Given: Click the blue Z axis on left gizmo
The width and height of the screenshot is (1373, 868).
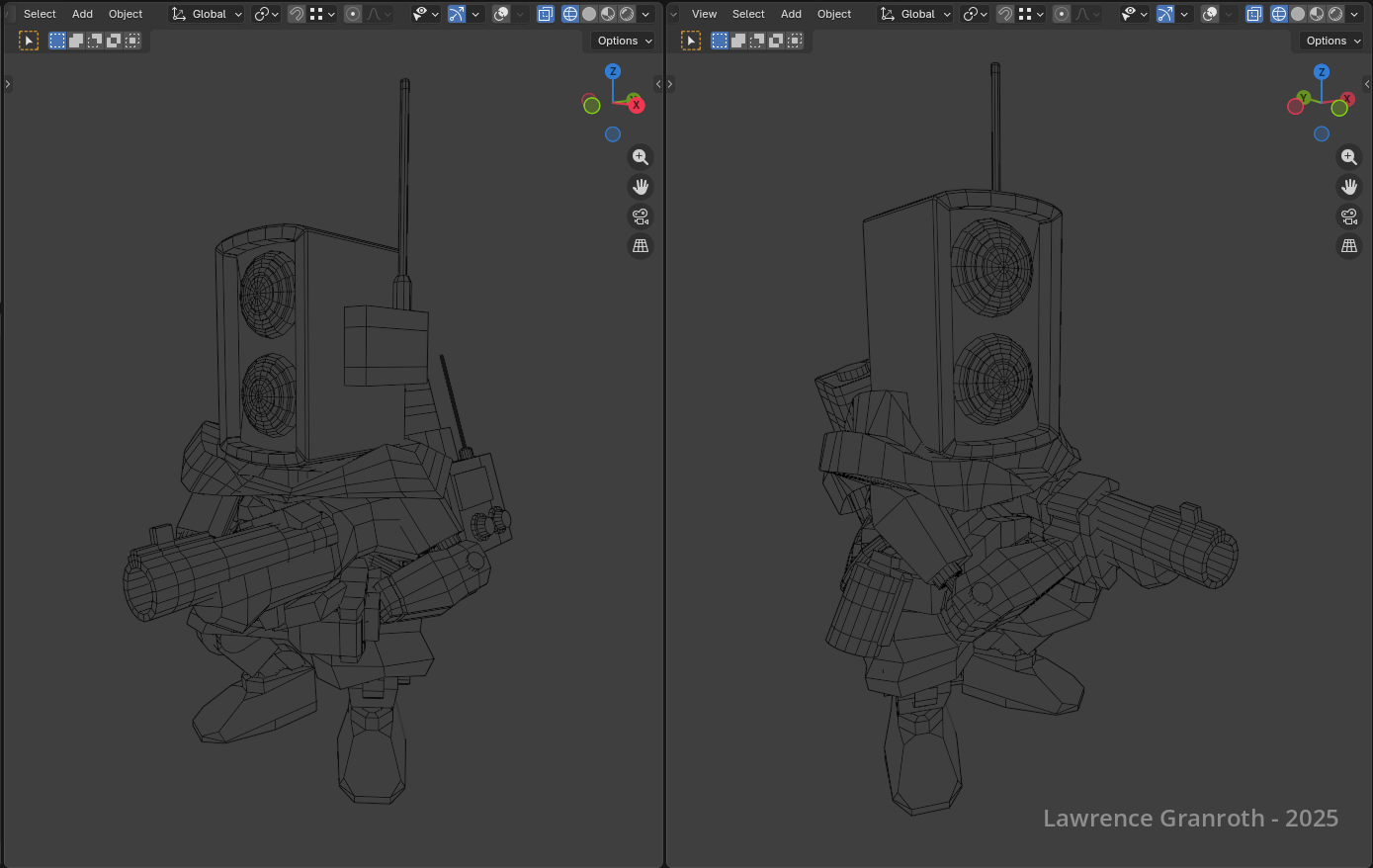Looking at the screenshot, I should tap(613, 71).
